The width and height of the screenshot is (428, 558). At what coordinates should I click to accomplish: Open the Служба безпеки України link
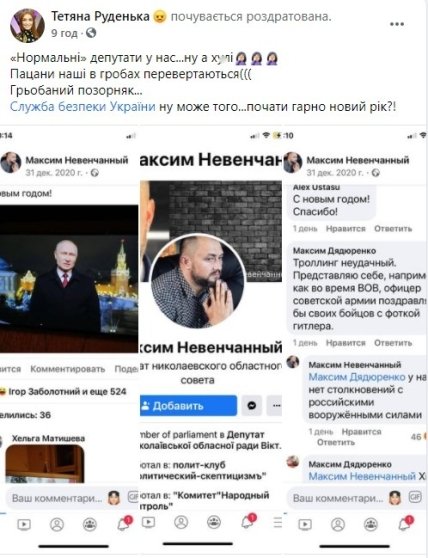click(83, 106)
